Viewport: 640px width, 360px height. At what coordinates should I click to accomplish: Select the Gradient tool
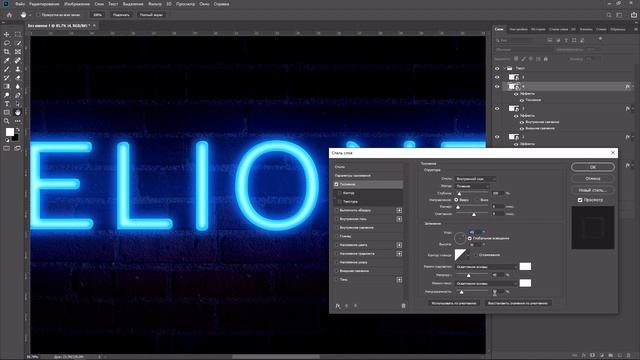pos(7,87)
